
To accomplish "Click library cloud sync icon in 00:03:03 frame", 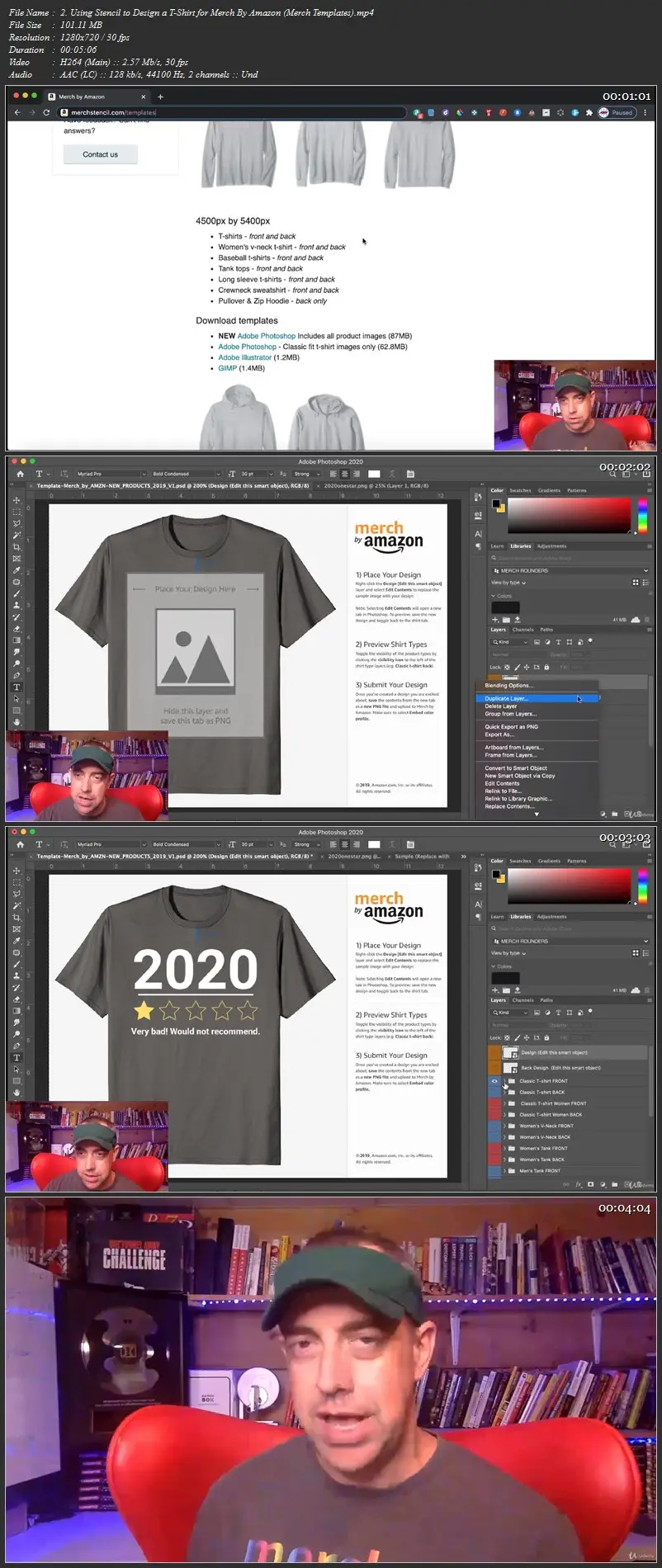I will (x=635, y=989).
